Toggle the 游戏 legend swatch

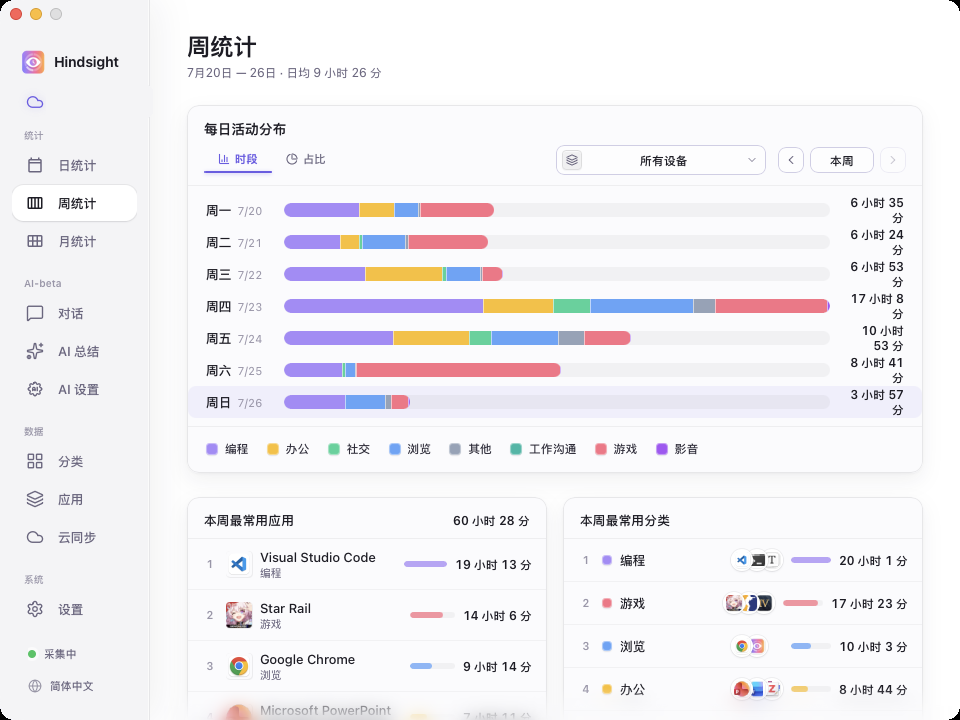pos(601,449)
